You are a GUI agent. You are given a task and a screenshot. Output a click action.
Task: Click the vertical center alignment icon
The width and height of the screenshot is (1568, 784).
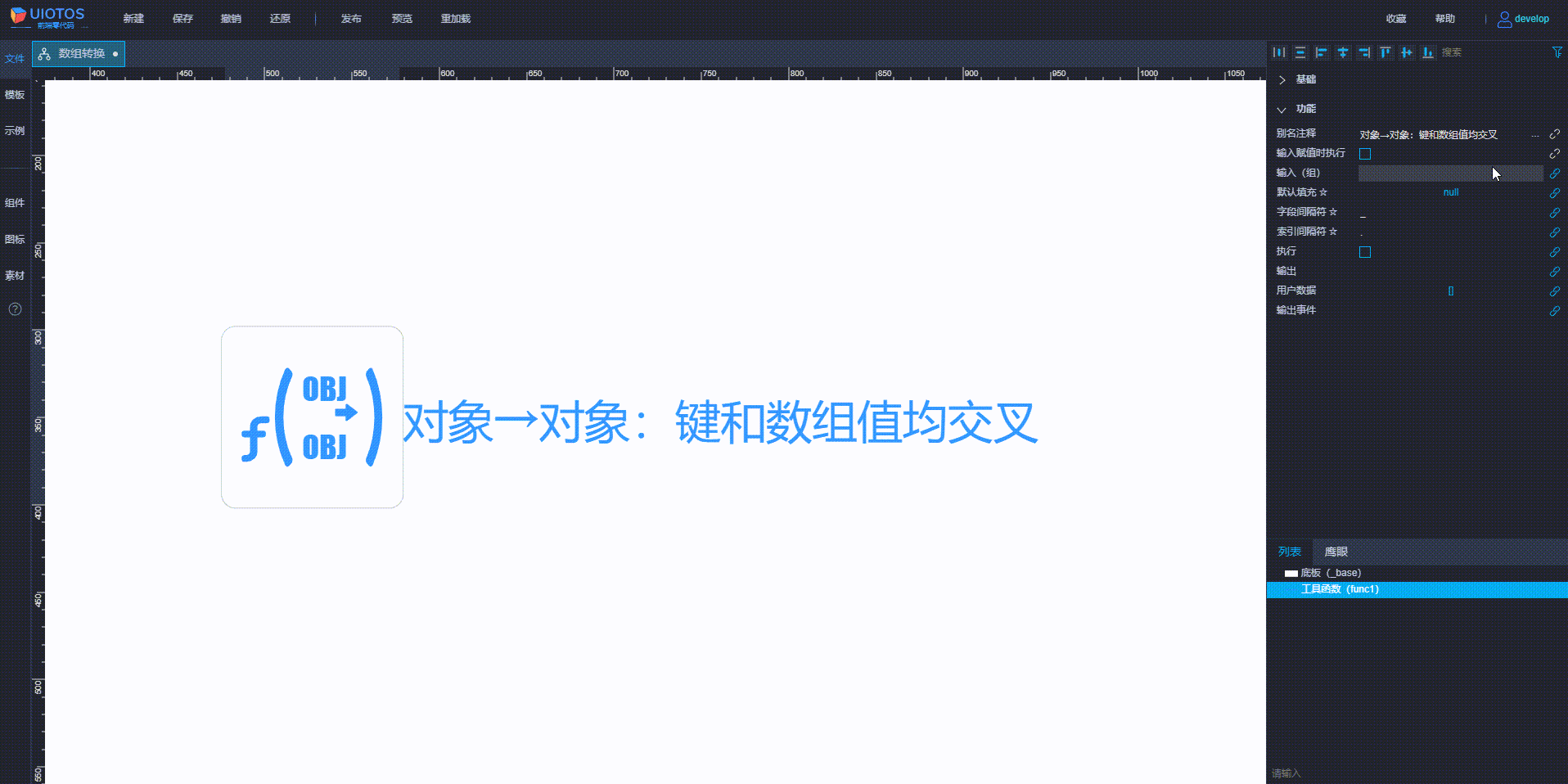[x=1343, y=52]
